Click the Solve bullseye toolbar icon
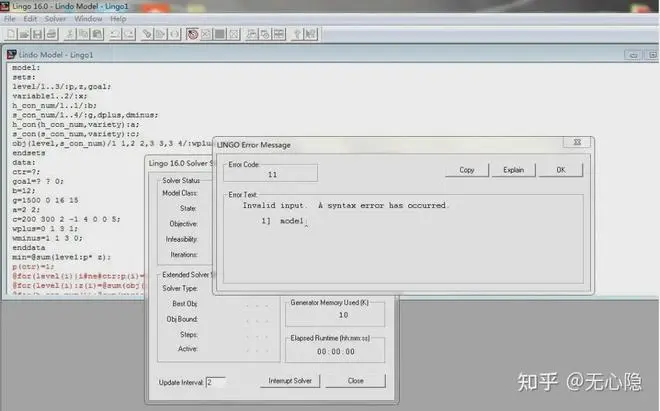The width and height of the screenshot is (660, 411). pos(192,33)
